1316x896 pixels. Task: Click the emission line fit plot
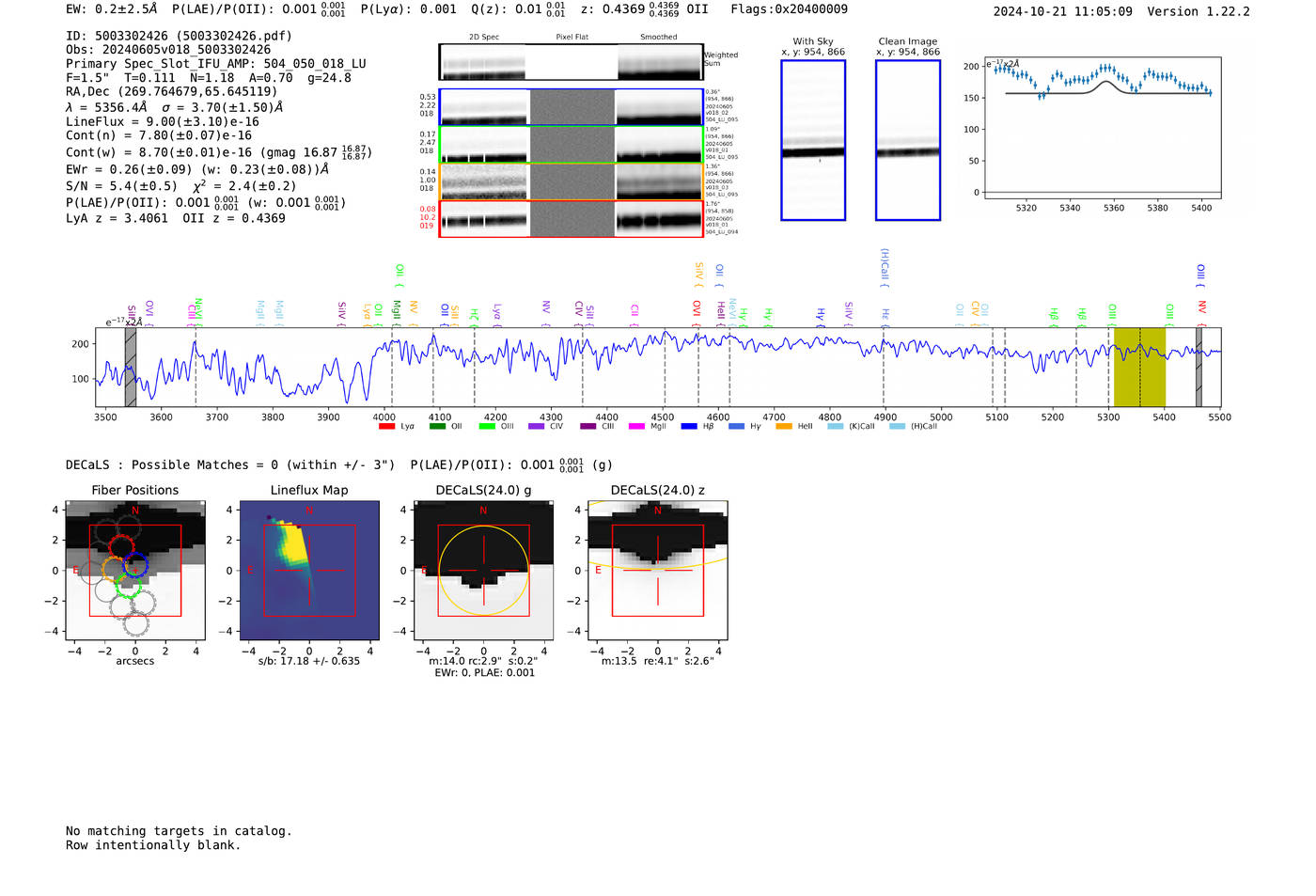(1102, 129)
